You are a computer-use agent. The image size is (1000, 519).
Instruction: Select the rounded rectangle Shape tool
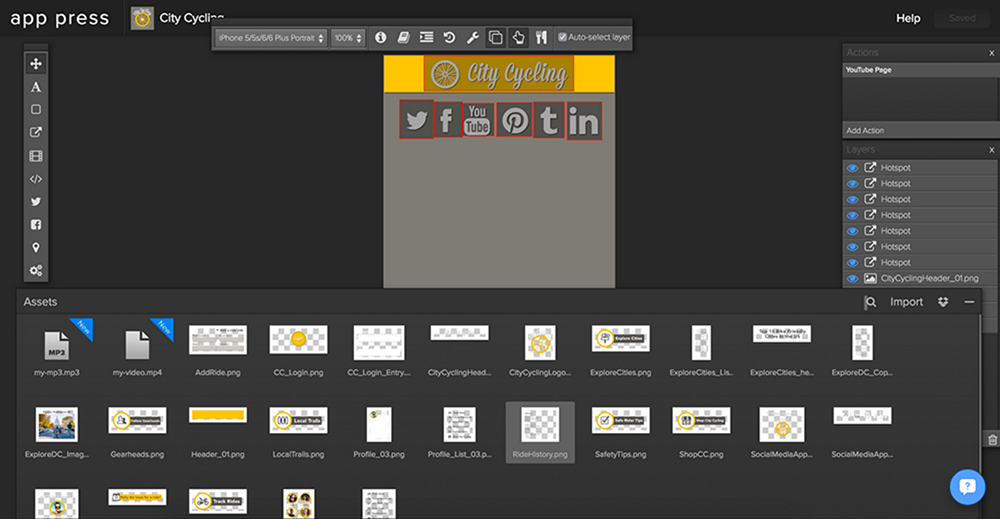(x=36, y=110)
